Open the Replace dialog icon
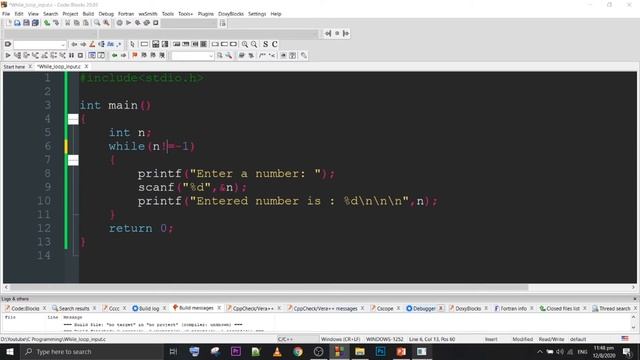Viewport: 640px width, 360px height. point(106,23)
